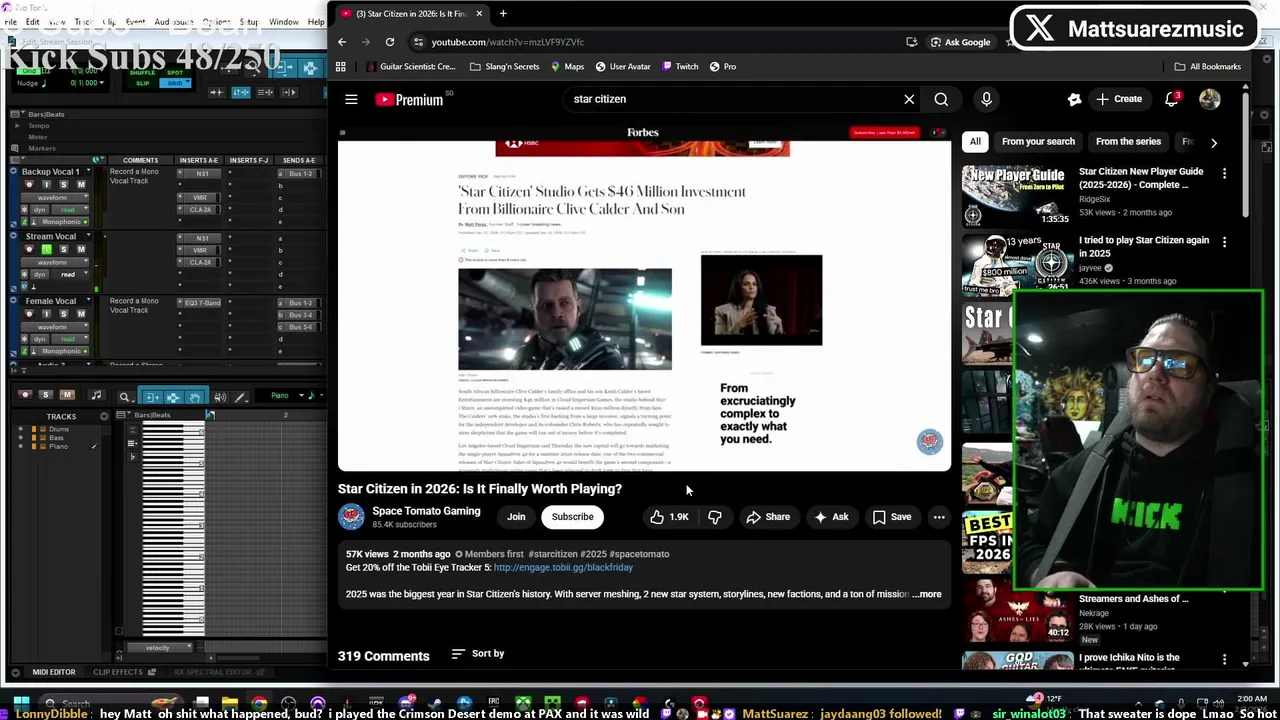
Task: Select Shuffle edit mode in Pro Tools
Action: pyautogui.click(x=142, y=73)
